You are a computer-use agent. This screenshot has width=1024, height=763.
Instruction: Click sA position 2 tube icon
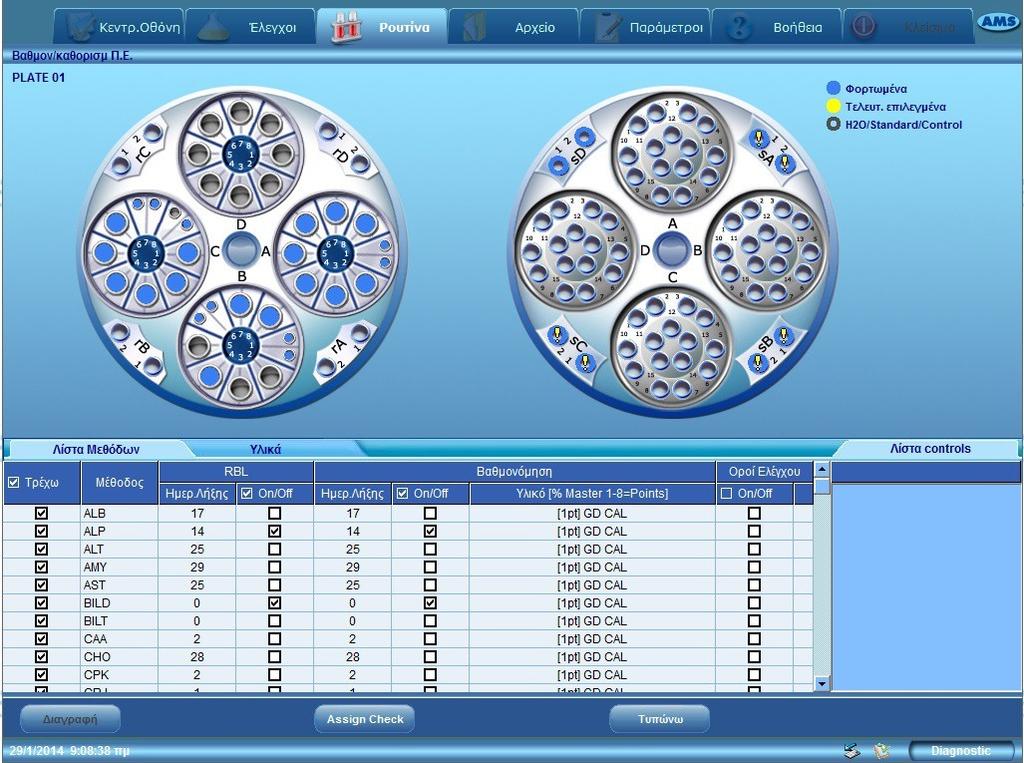785,164
